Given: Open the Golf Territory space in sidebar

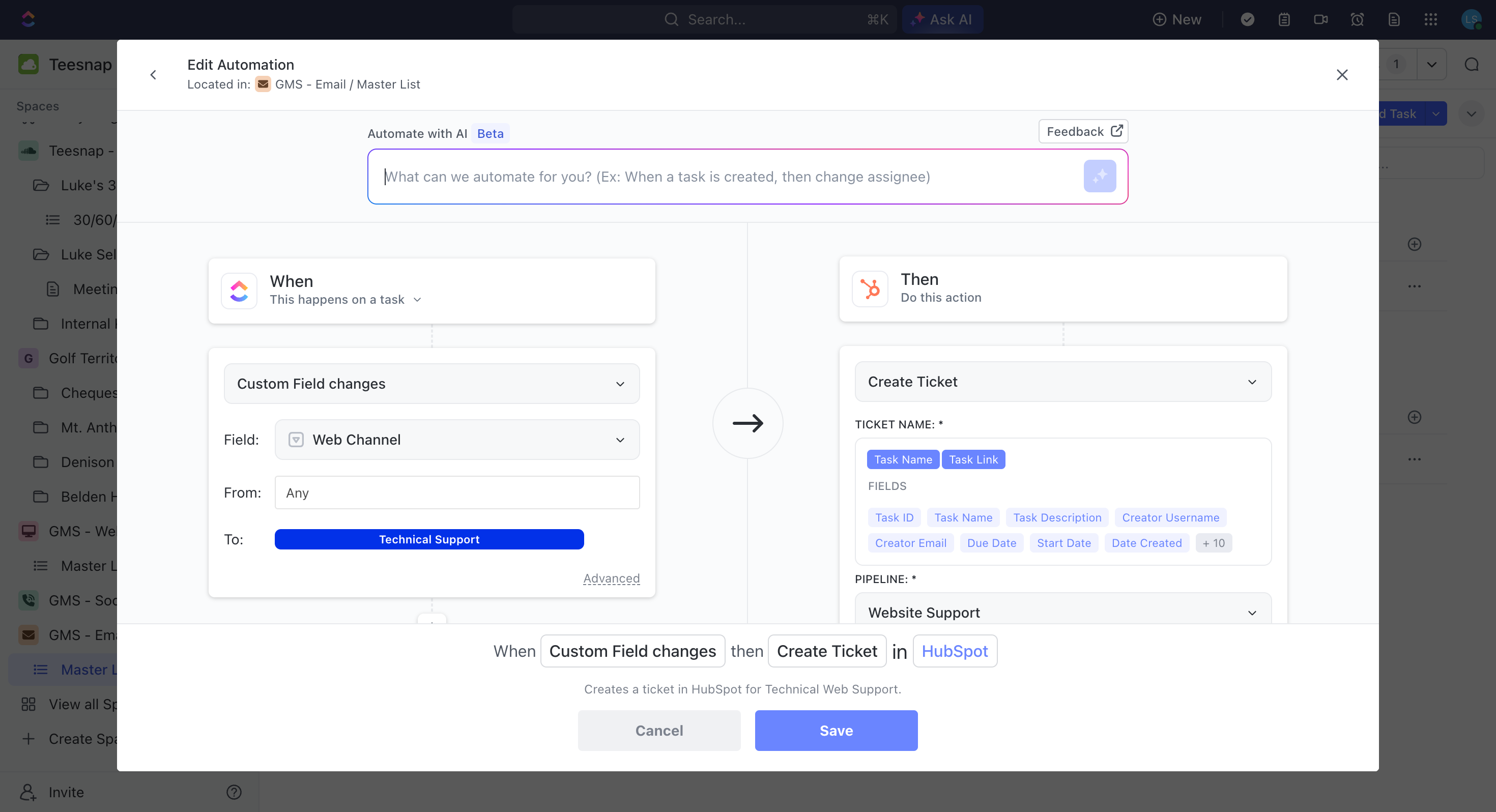Looking at the screenshot, I should [x=67, y=358].
